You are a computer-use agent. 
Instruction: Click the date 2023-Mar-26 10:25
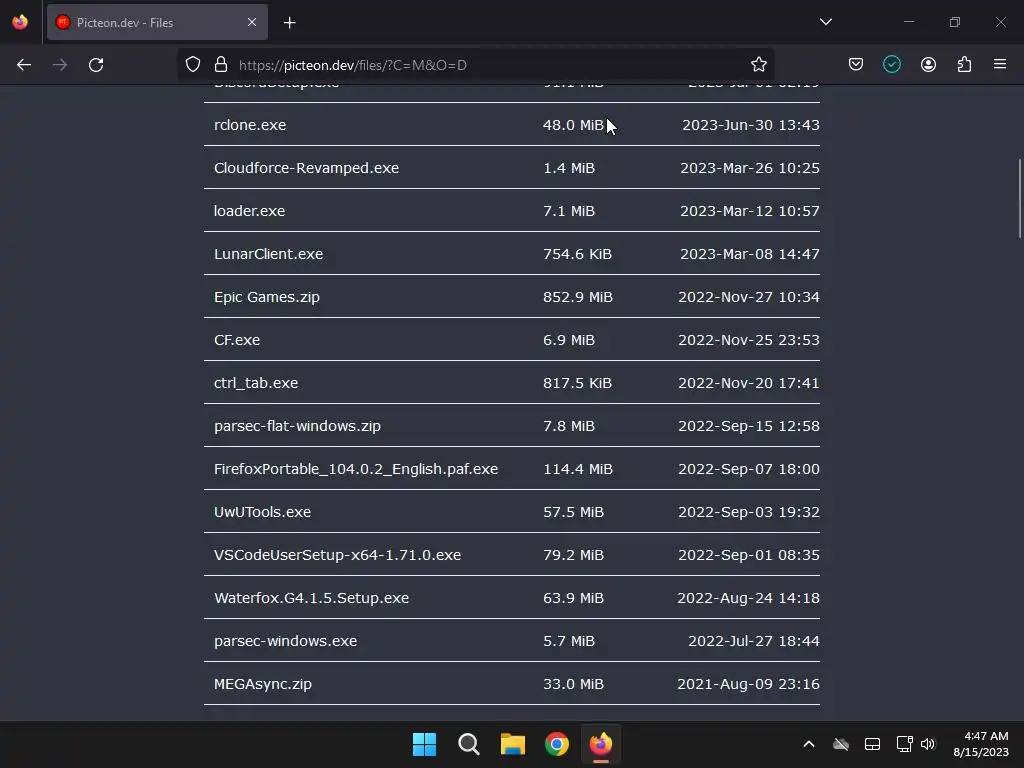(x=750, y=168)
